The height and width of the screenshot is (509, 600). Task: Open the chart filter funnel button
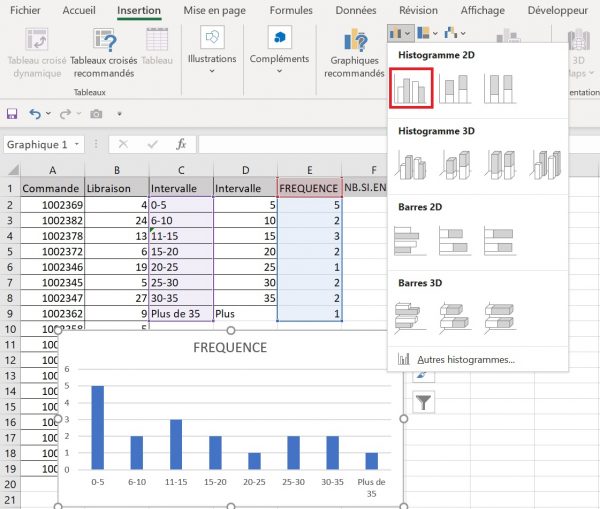coord(422,402)
